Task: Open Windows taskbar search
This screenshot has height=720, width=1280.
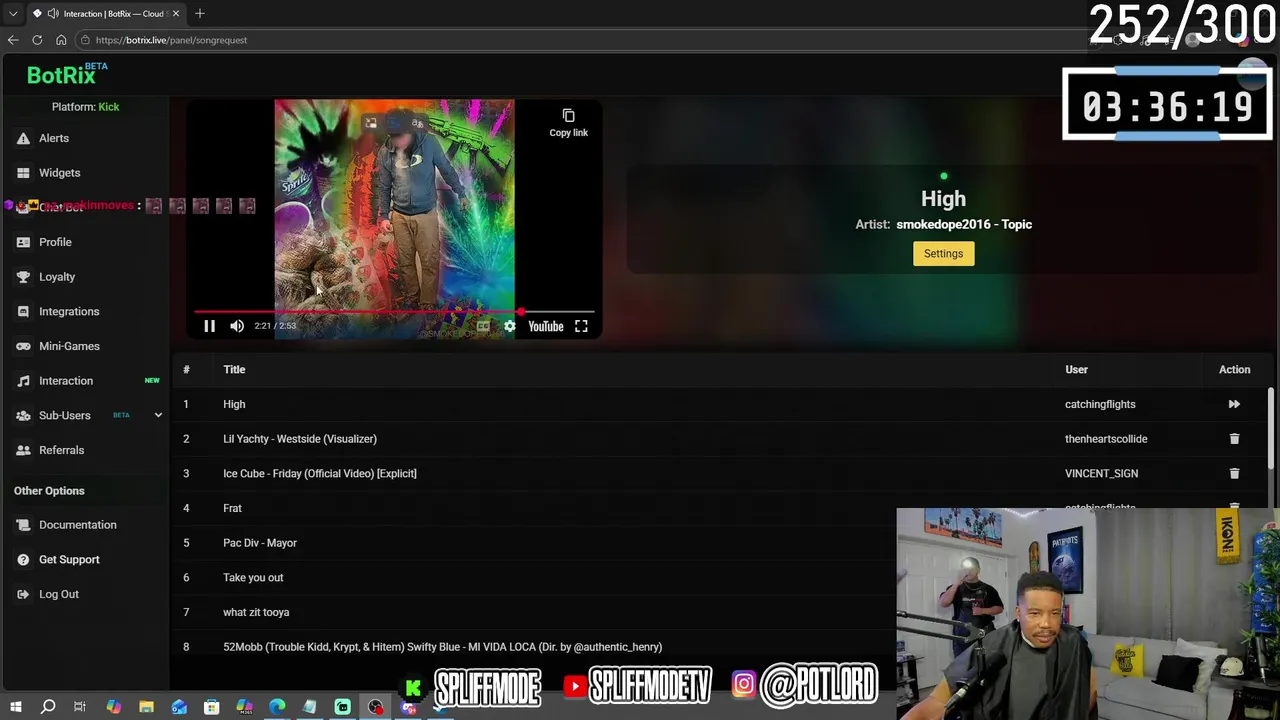Action: 48,707
